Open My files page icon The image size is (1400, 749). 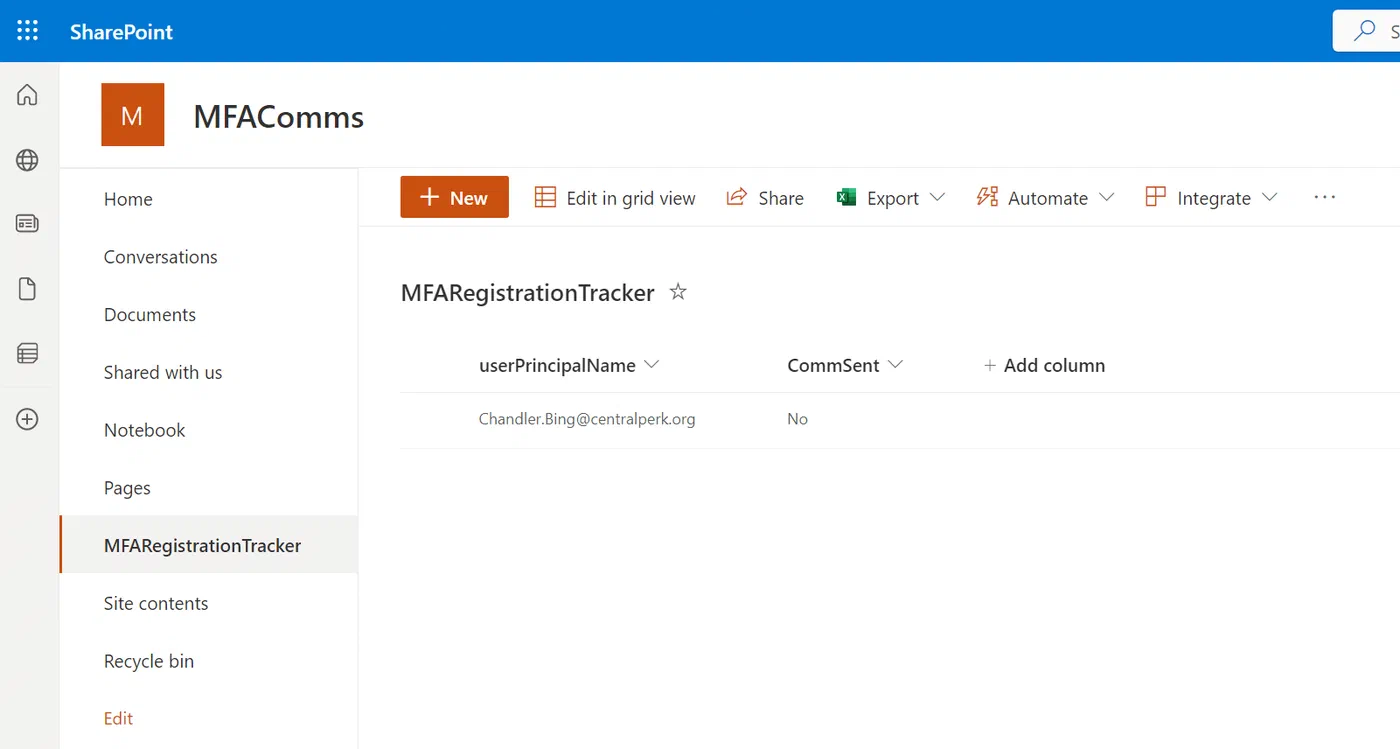[x=28, y=289]
